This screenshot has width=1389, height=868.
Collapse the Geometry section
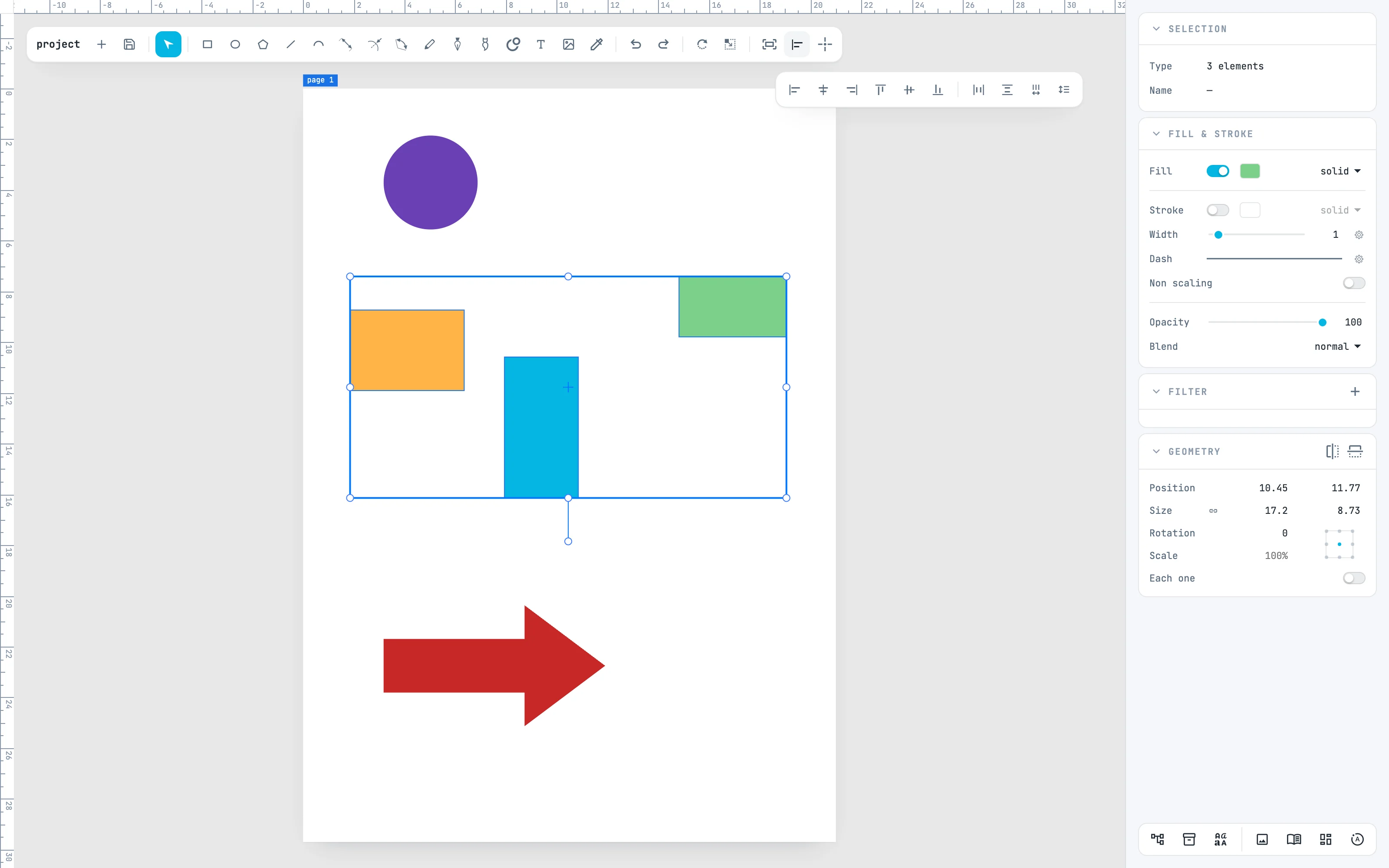(x=1156, y=451)
